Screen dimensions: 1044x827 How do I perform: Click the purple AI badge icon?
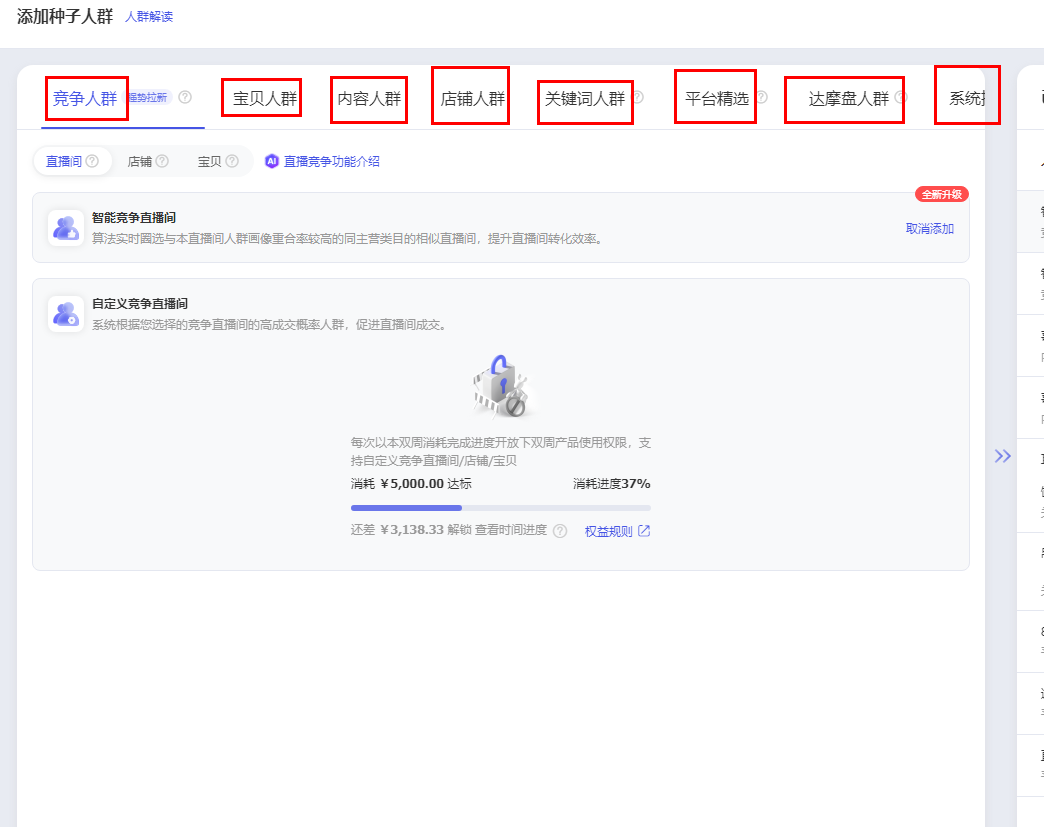click(272, 161)
